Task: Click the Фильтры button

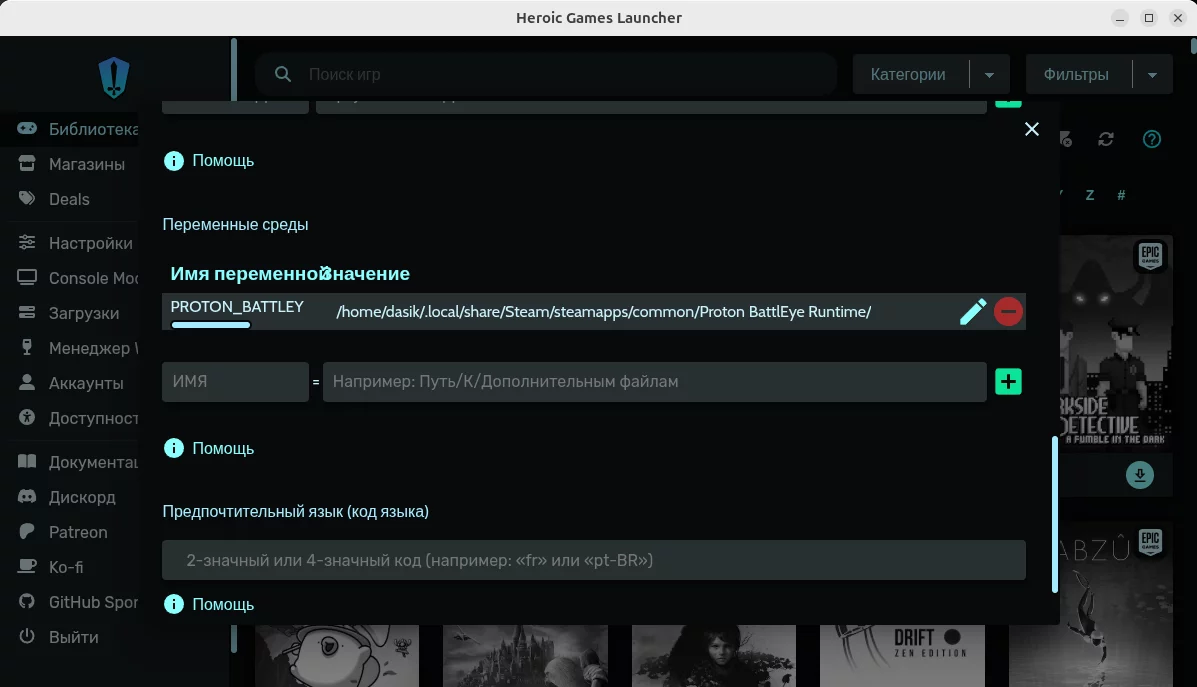Action: (1076, 74)
